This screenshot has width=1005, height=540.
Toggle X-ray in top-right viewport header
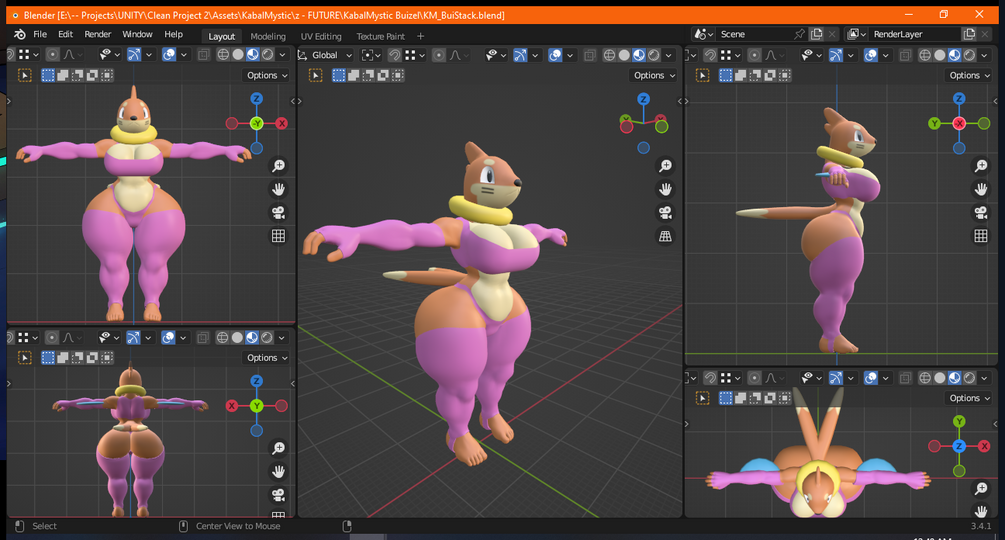(905, 56)
